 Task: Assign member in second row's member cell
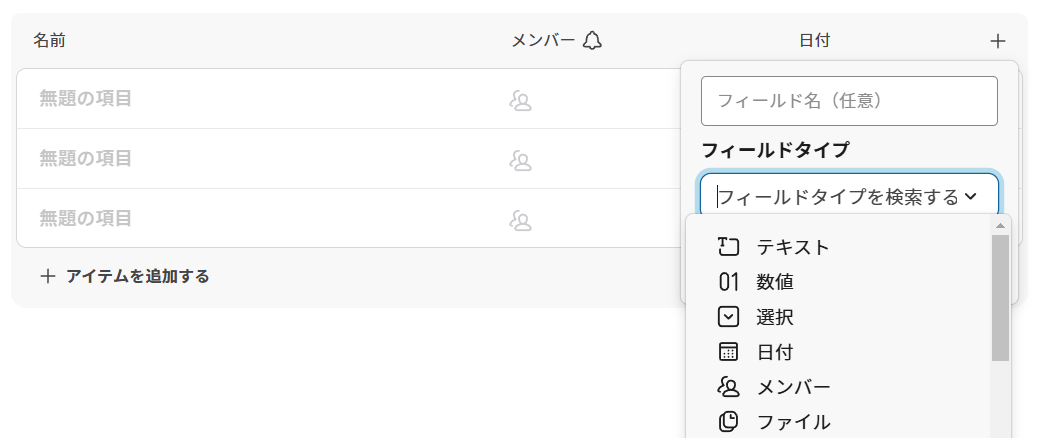point(520,161)
